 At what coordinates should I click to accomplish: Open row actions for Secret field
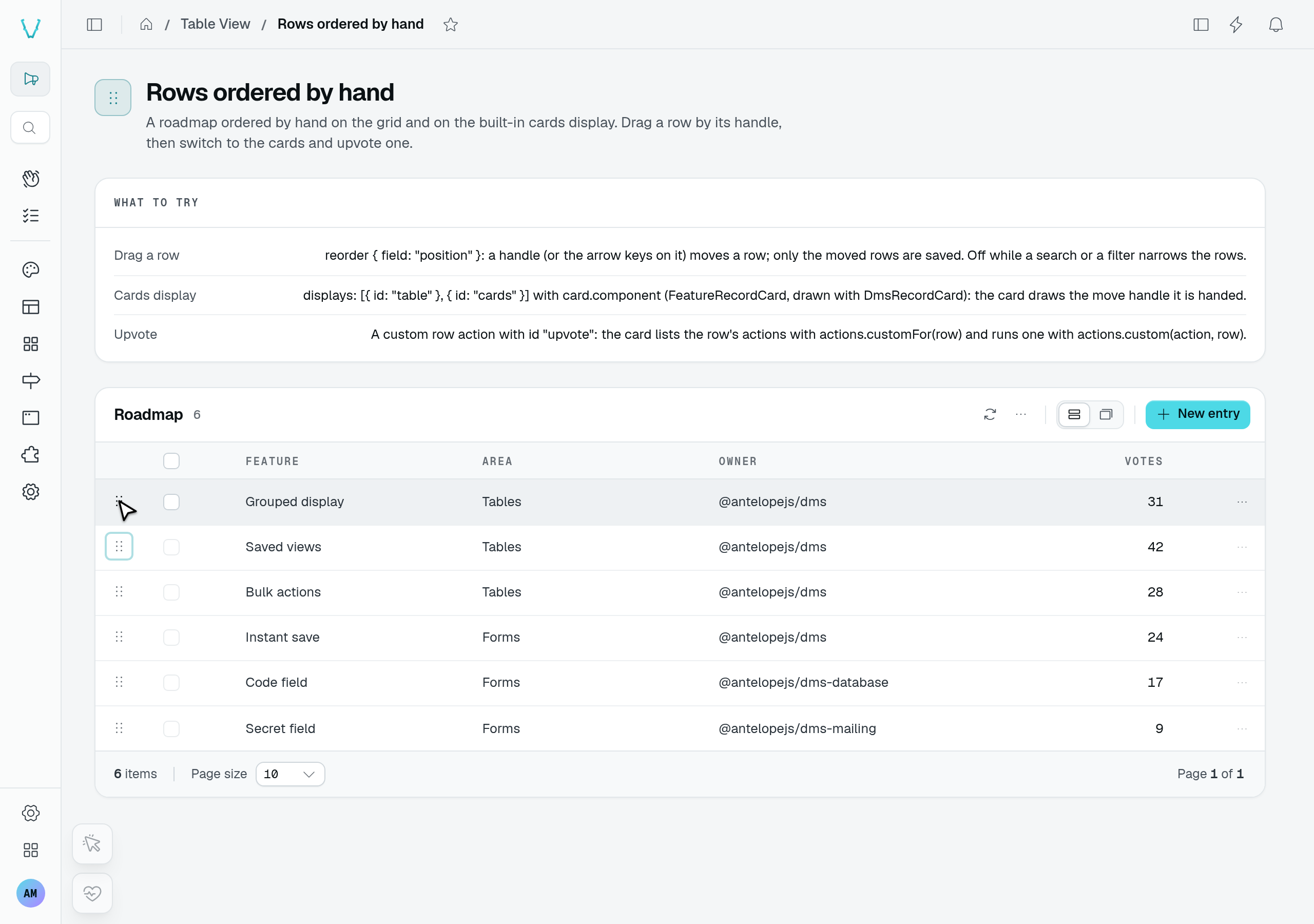[x=1241, y=728]
